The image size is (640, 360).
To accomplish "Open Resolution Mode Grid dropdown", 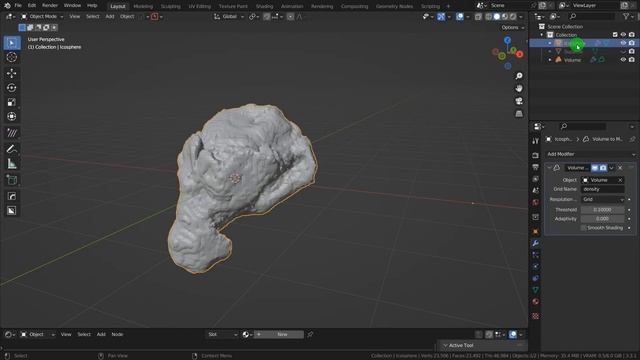I will 603,200.
